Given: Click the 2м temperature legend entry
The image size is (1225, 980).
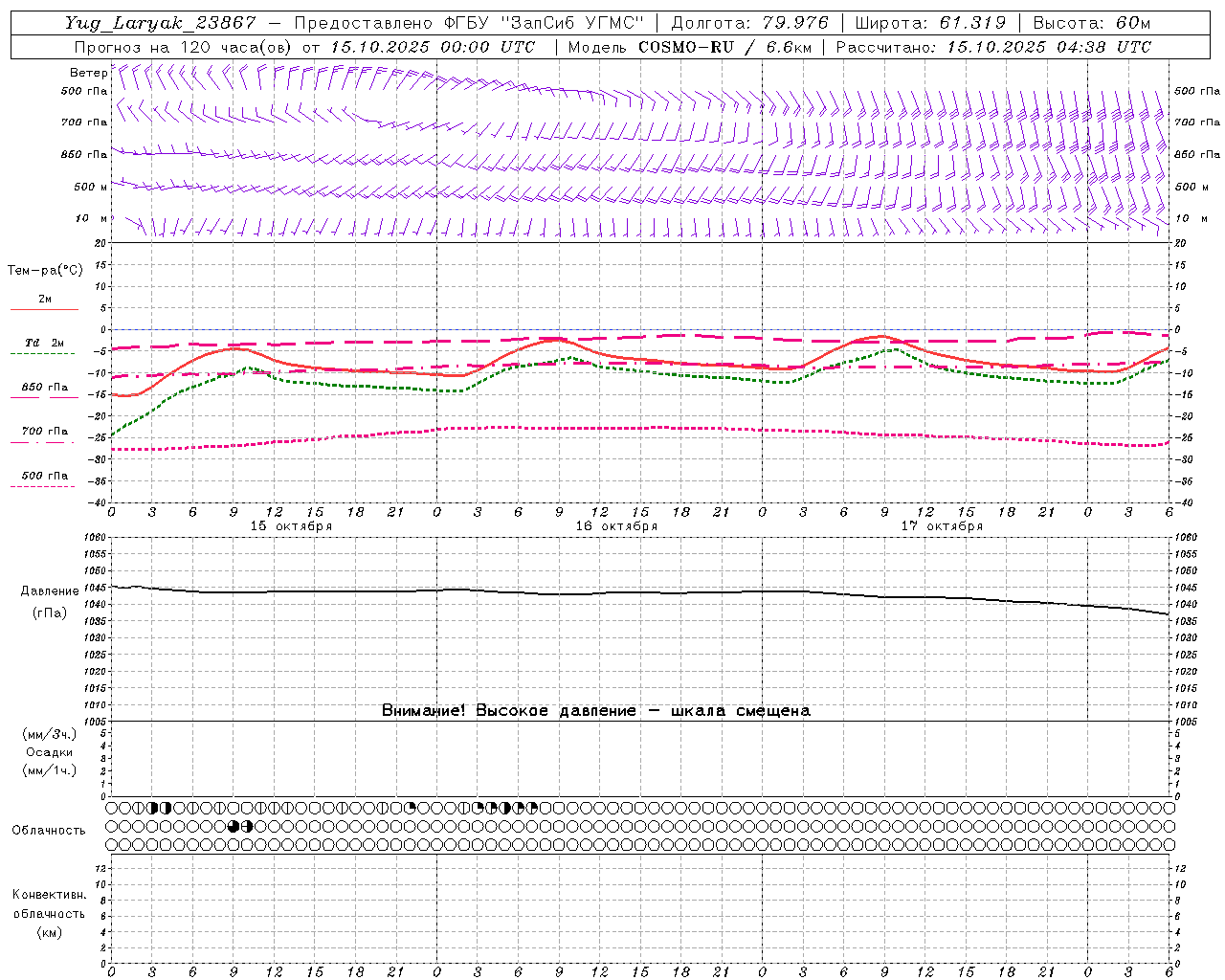Looking at the screenshot, I should tap(45, 300).
